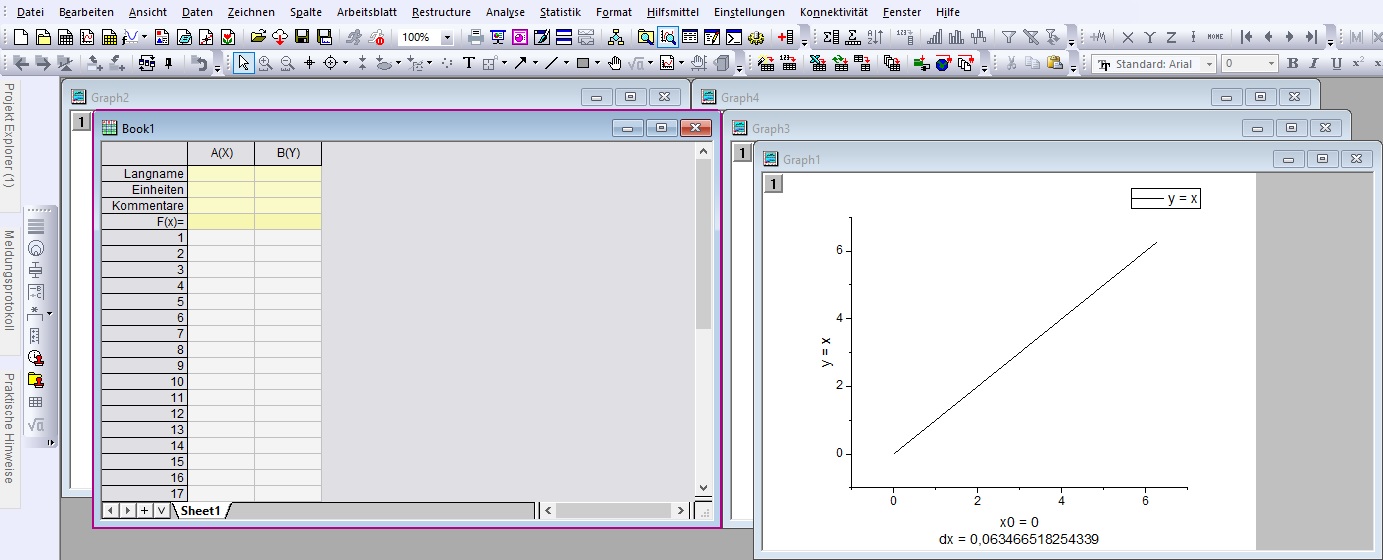1383x560 pixels.
Task: Click the Set as X column icon
Action: point(1128,37)
